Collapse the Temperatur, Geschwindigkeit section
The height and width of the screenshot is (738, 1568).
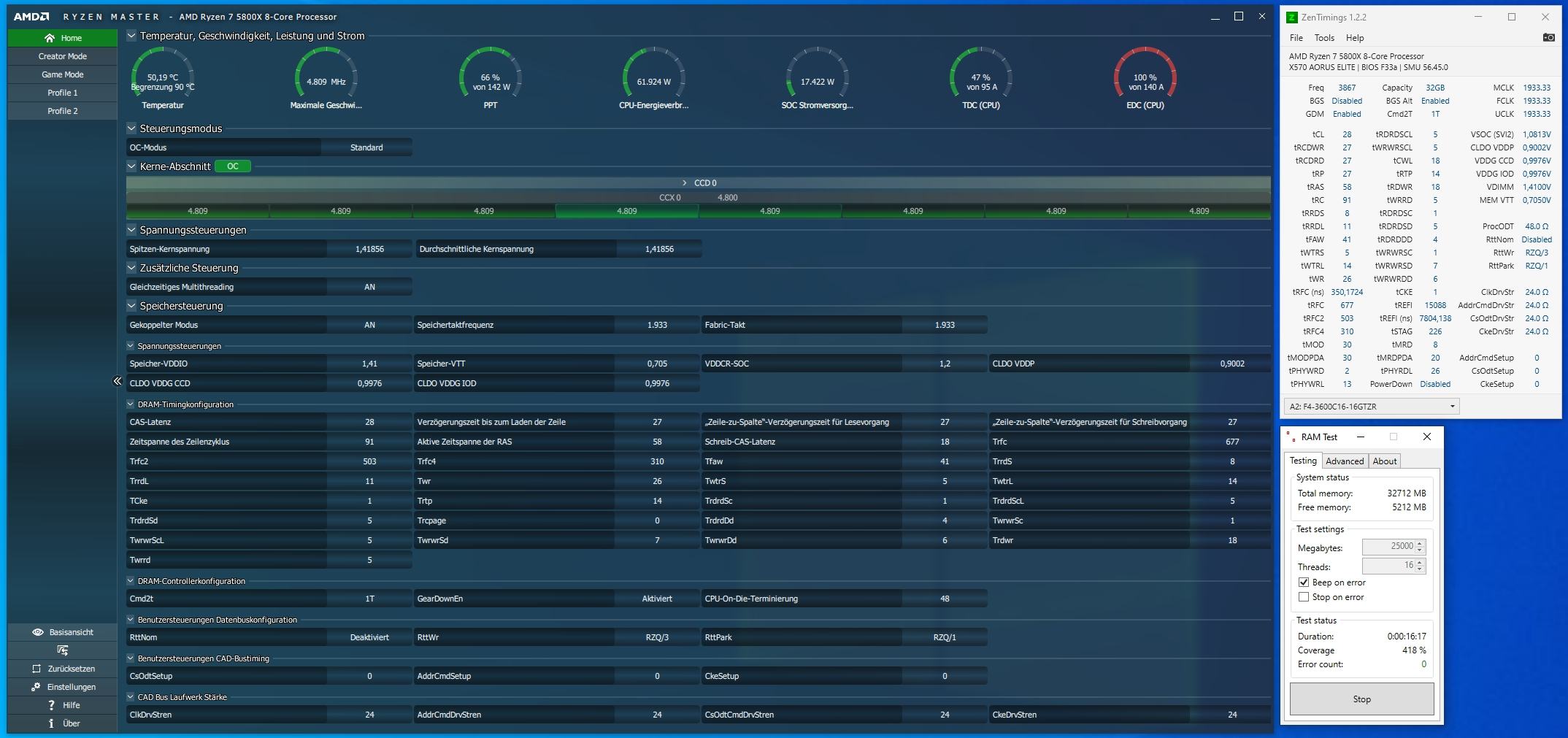point(131,35)
